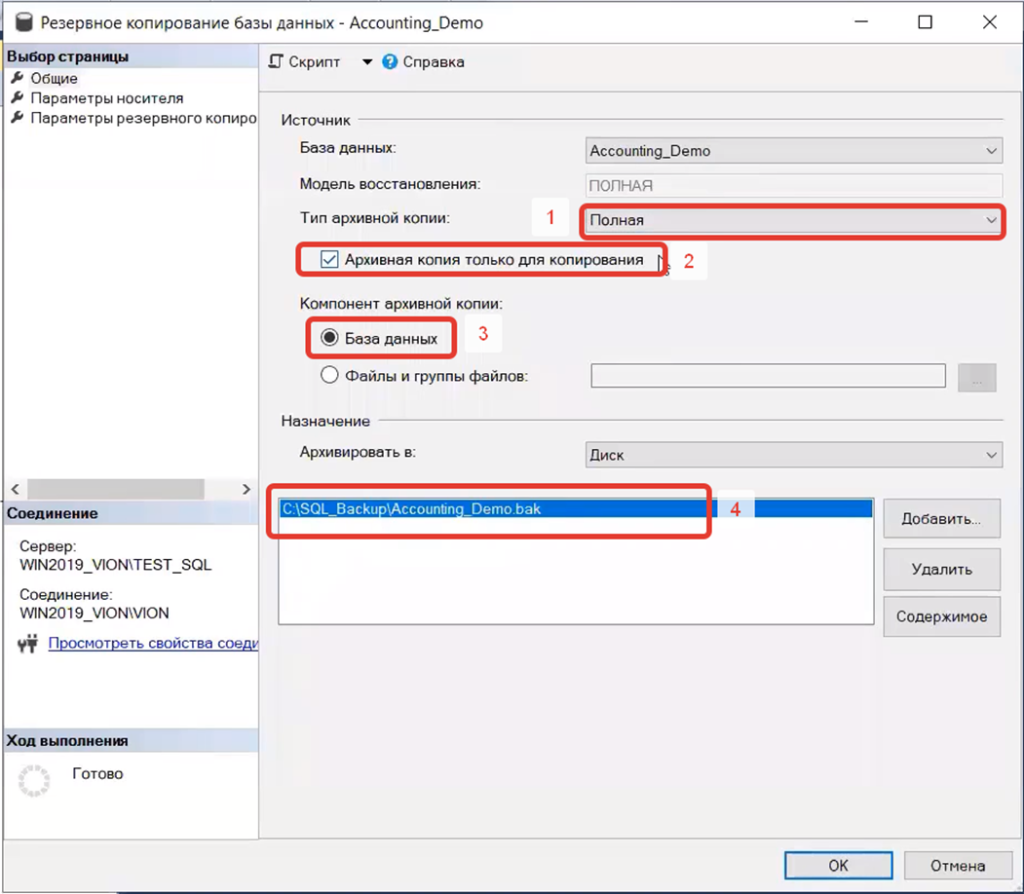Open Просмотреть свойства соединения link
The width and height of the screenshot is (1024, 894).
[x=153, y=644]
